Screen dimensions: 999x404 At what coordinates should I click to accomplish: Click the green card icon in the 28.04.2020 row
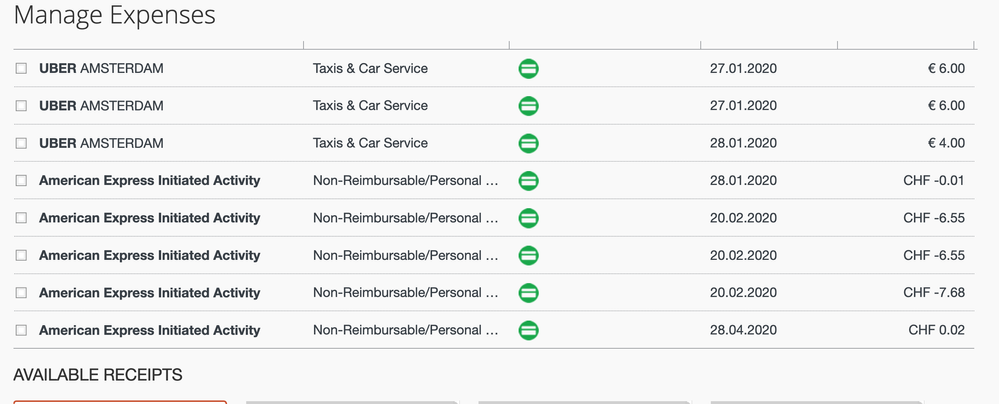tap(528, 330)
